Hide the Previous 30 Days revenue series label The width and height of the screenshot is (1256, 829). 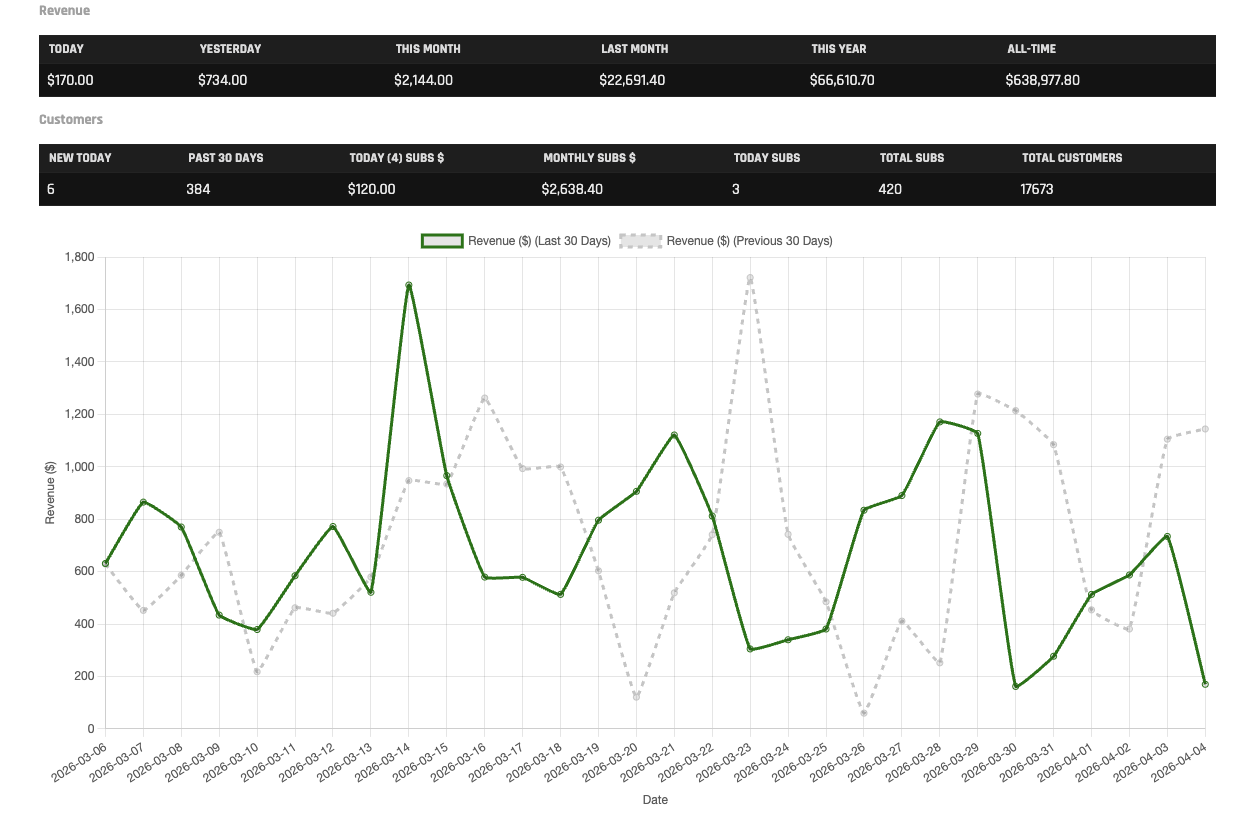click(749, 241)
